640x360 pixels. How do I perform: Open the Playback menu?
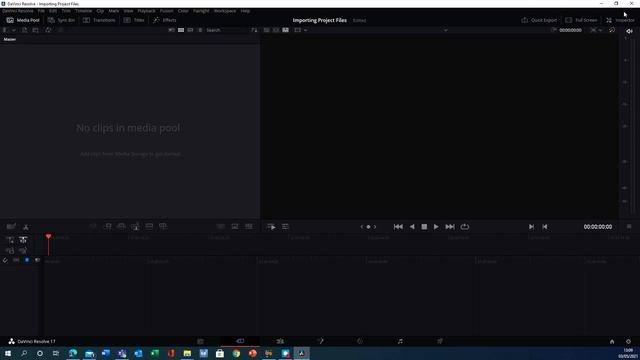click(146, 11)
